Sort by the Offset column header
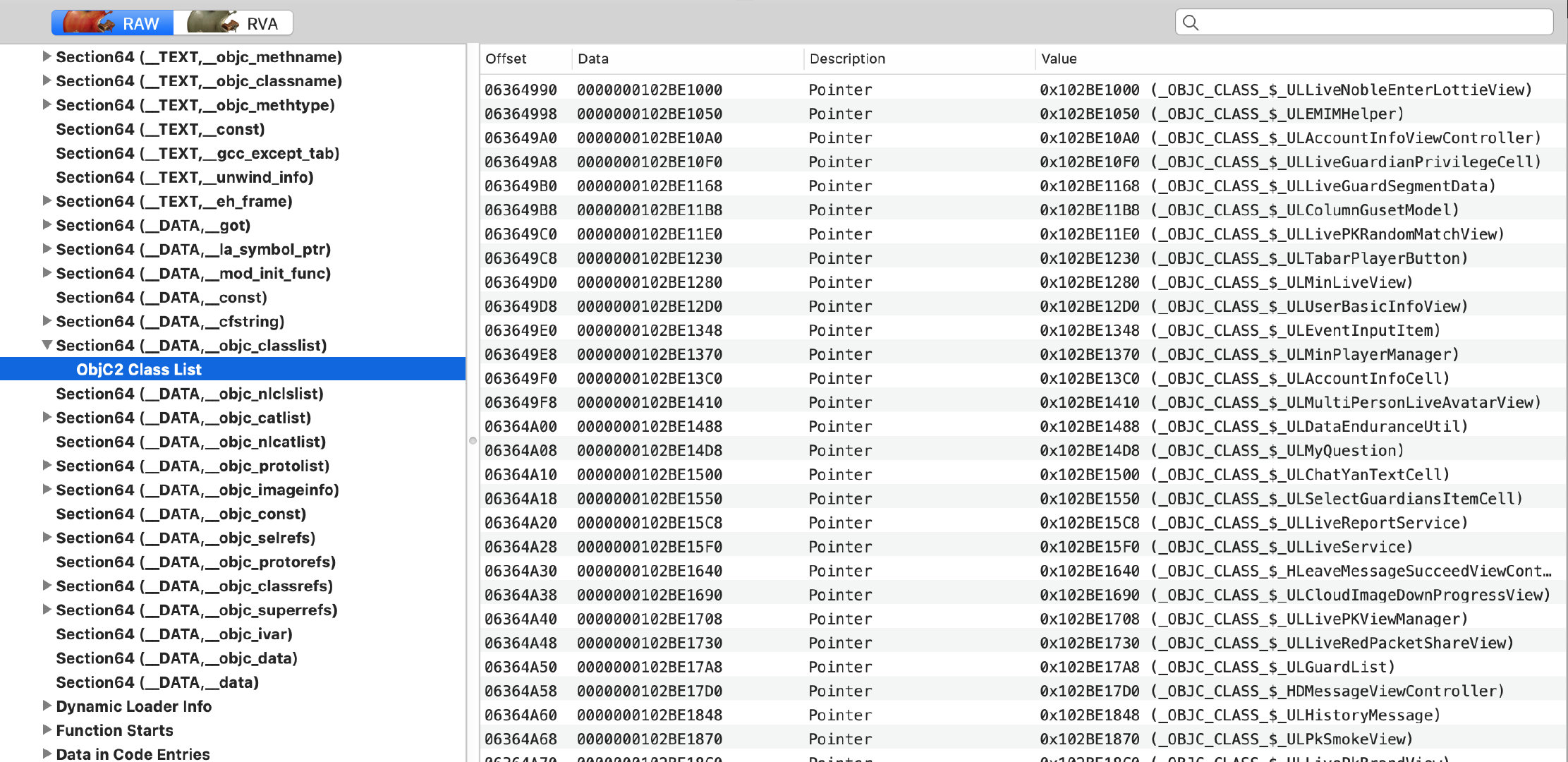 coord(506,59)
